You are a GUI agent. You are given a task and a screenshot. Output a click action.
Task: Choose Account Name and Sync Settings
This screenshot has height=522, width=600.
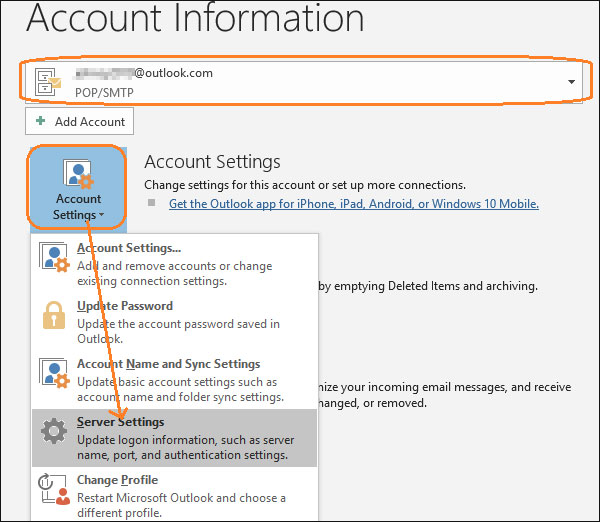click(x=174, y=380)
